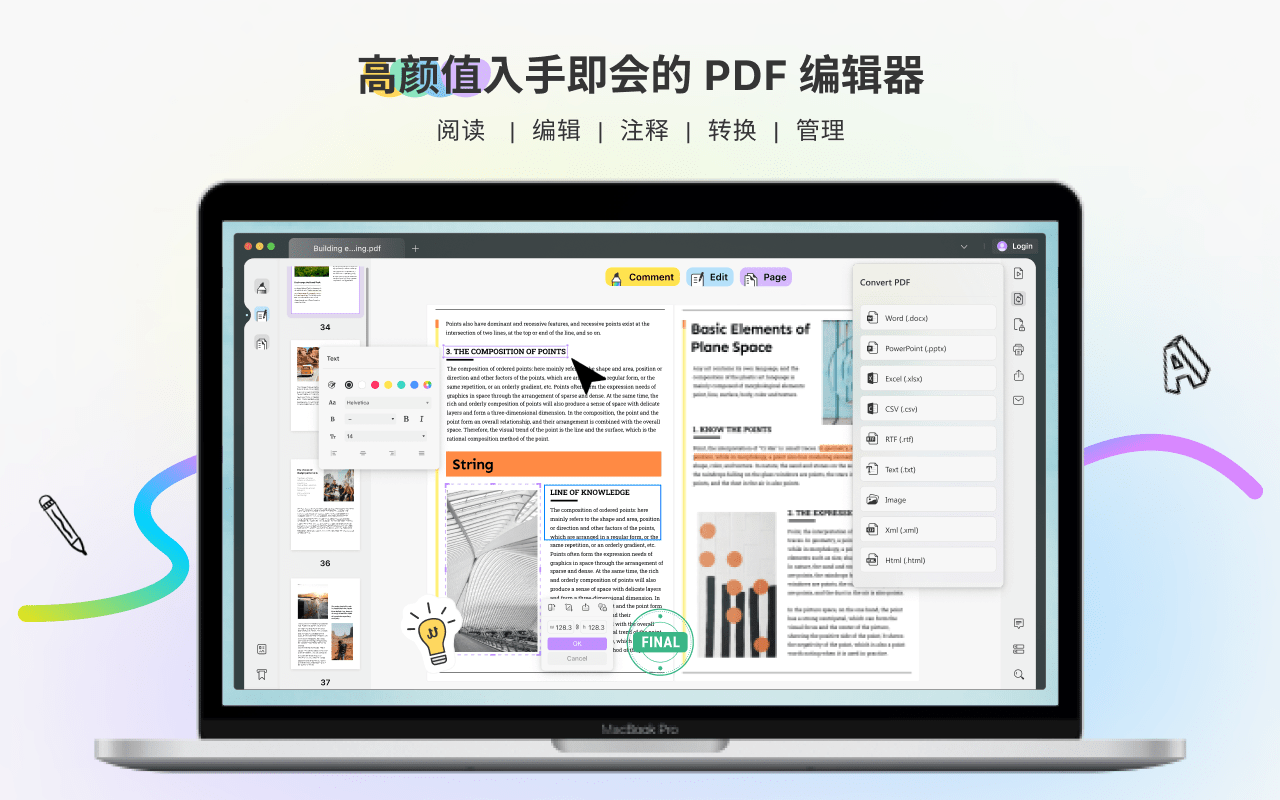Screen dimensions: 1280x800
Task: Click the image height field 128.3
Action: tap(593, 627)
